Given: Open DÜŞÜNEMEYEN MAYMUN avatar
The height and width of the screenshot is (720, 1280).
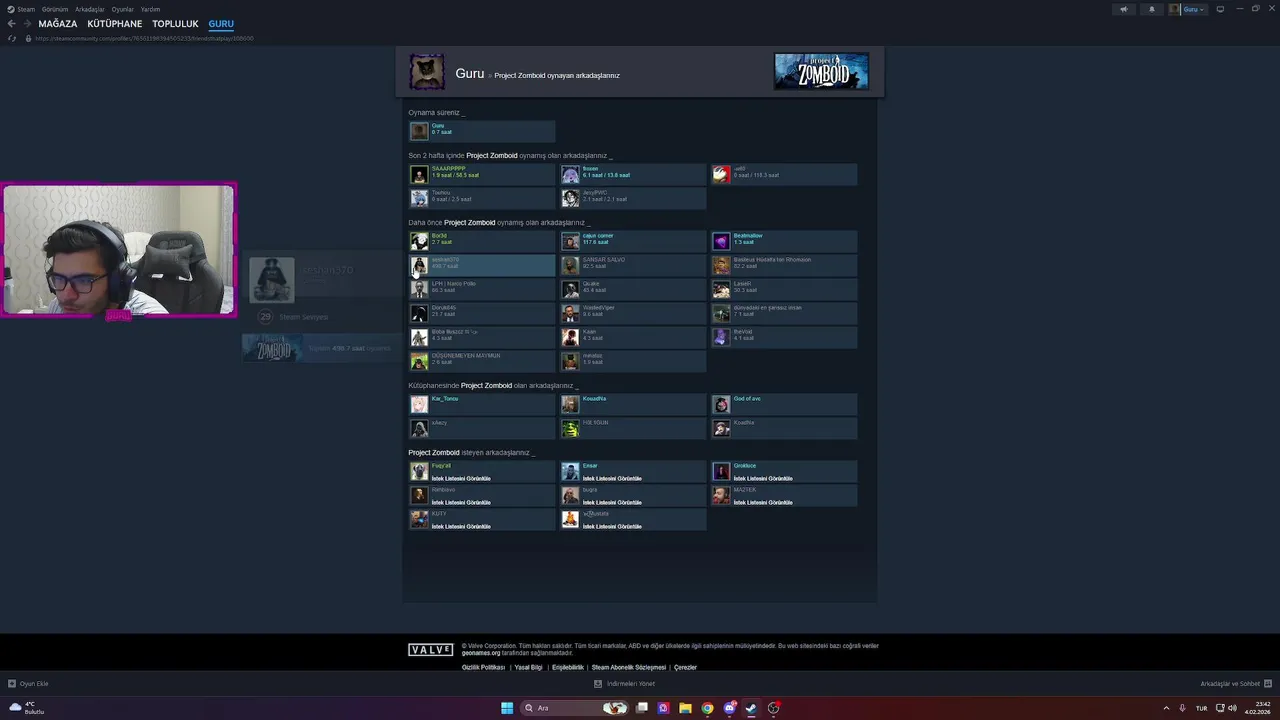Looking at the screenshot, I should click(x=419, y=361).
